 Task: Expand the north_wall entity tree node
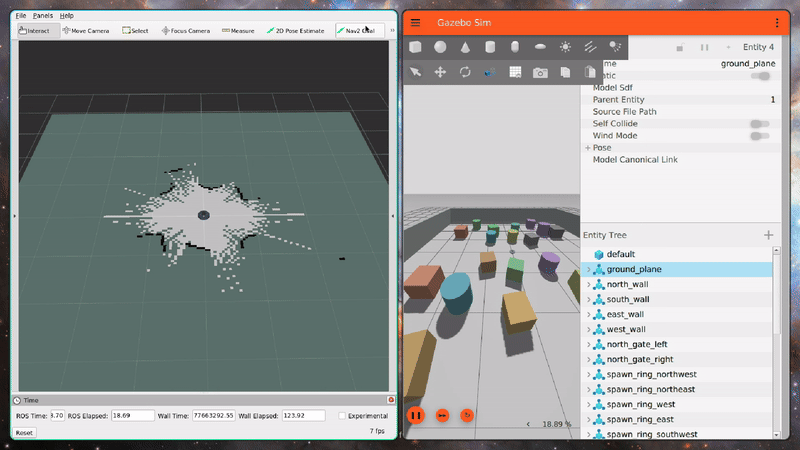pyautogui.click(x=588, y=284)
